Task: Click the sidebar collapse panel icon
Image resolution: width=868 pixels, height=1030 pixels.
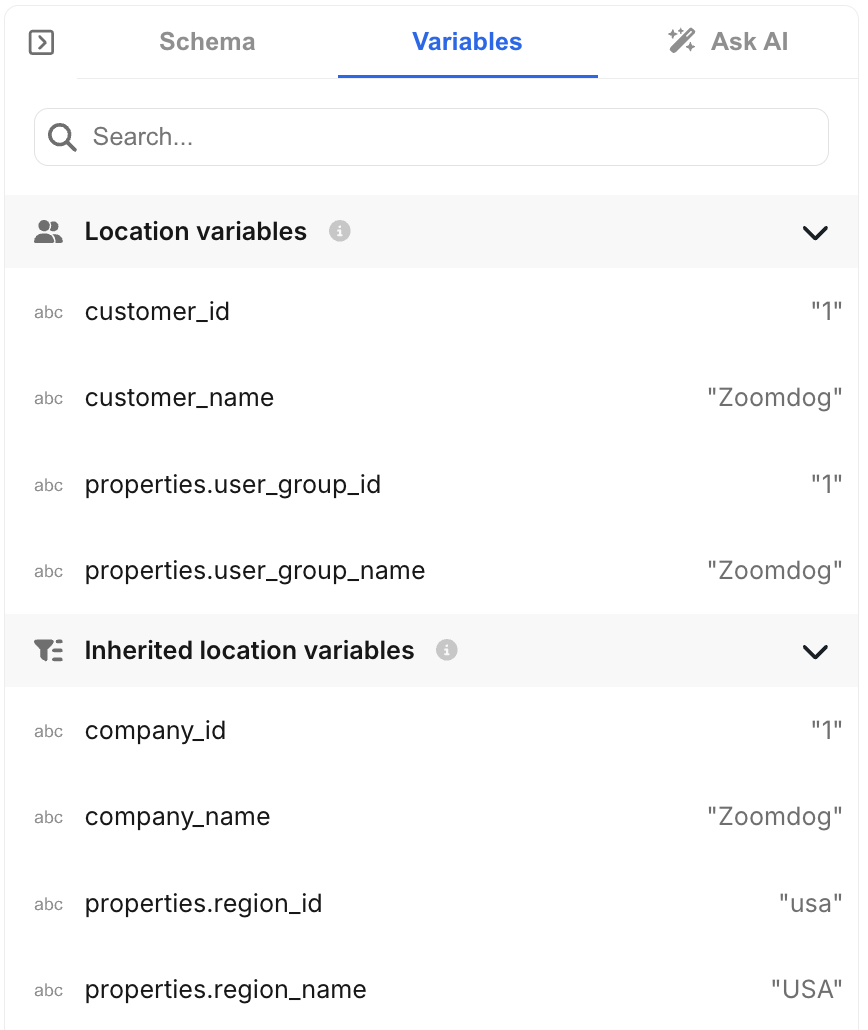Action: tap(41, 43)
